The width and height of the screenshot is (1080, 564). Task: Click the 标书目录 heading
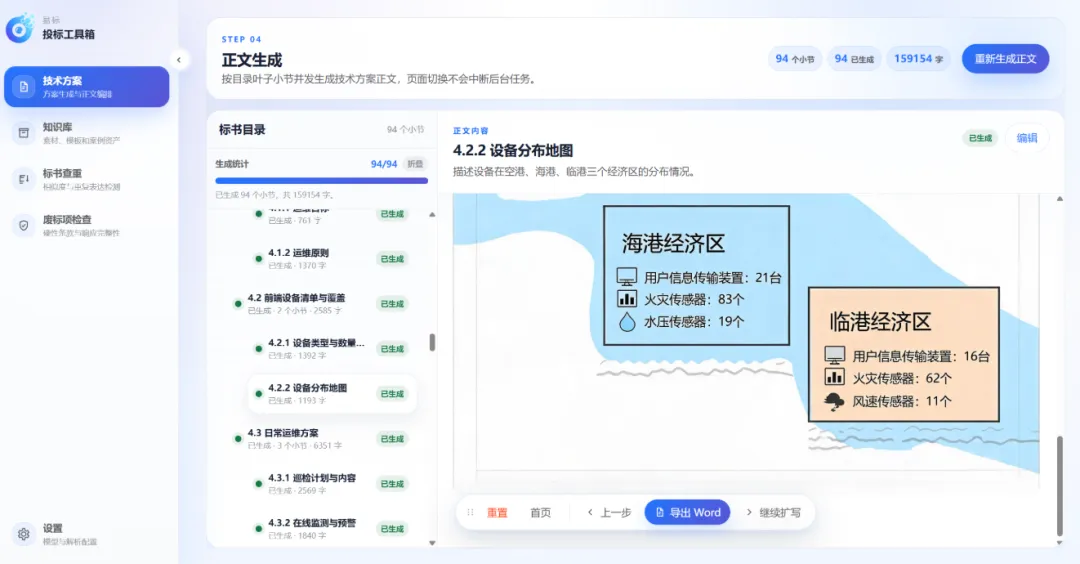click(x=242, y=129)
